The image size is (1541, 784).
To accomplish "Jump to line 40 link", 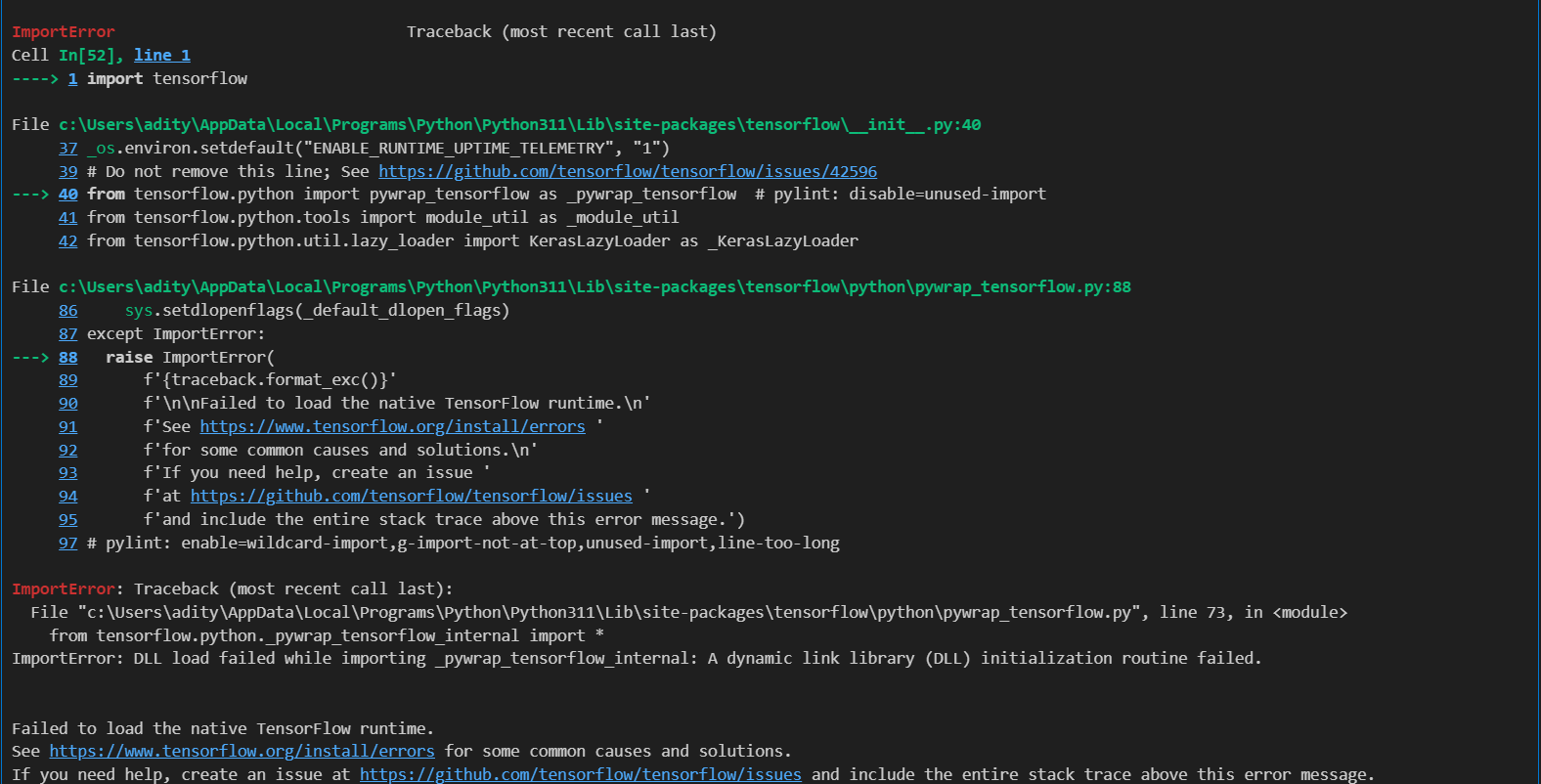I will point(67,194).
